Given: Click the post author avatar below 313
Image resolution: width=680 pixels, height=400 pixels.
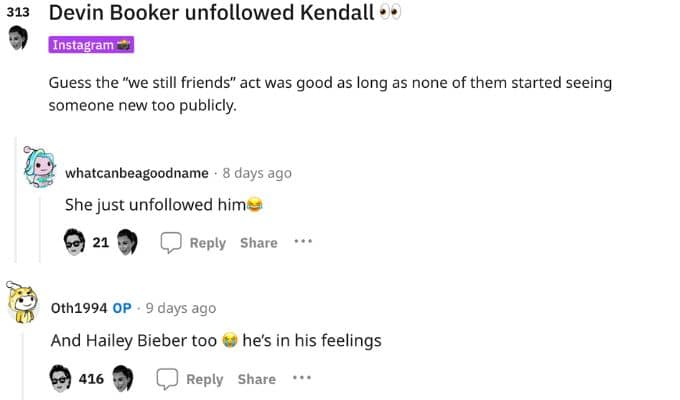Looking at the screenshot, I should (x=17, y=40).
